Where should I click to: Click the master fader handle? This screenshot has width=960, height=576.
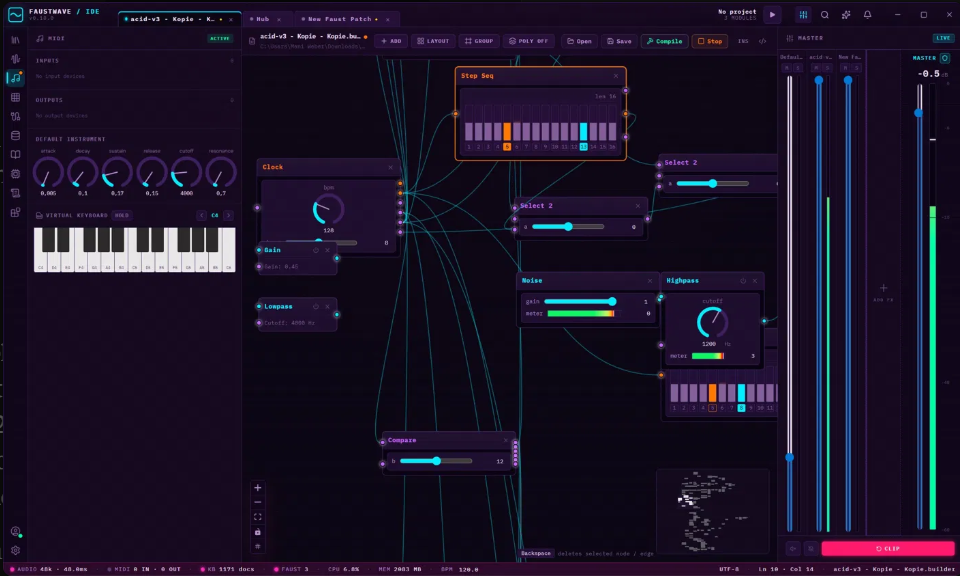(918, 113)
